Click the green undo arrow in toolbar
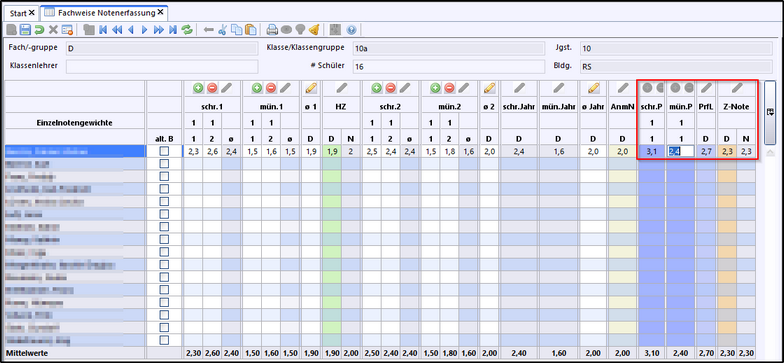 coord(39,30)
